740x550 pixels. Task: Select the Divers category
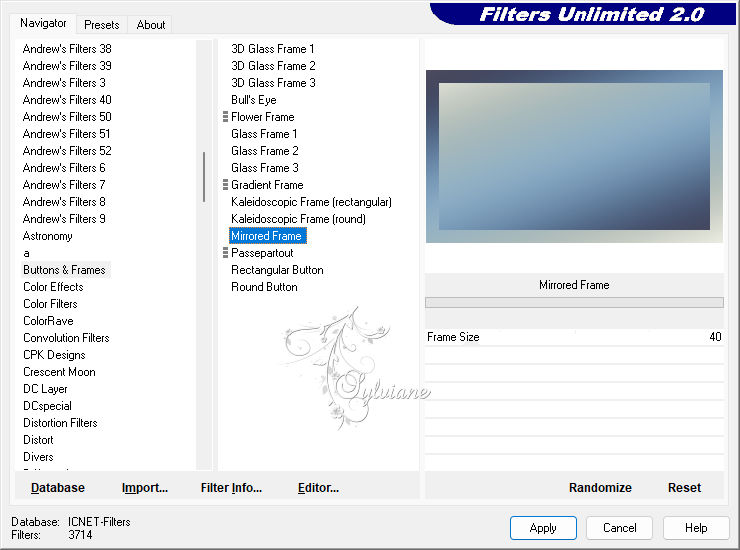click(x=38, y=457)
